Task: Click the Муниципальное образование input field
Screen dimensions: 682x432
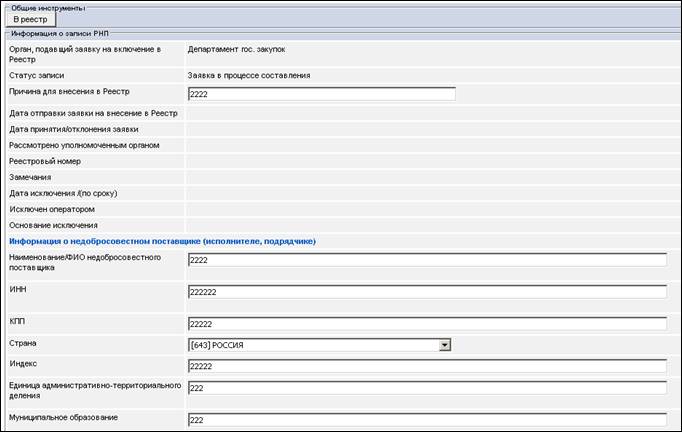Action: [x=427, y=420]
